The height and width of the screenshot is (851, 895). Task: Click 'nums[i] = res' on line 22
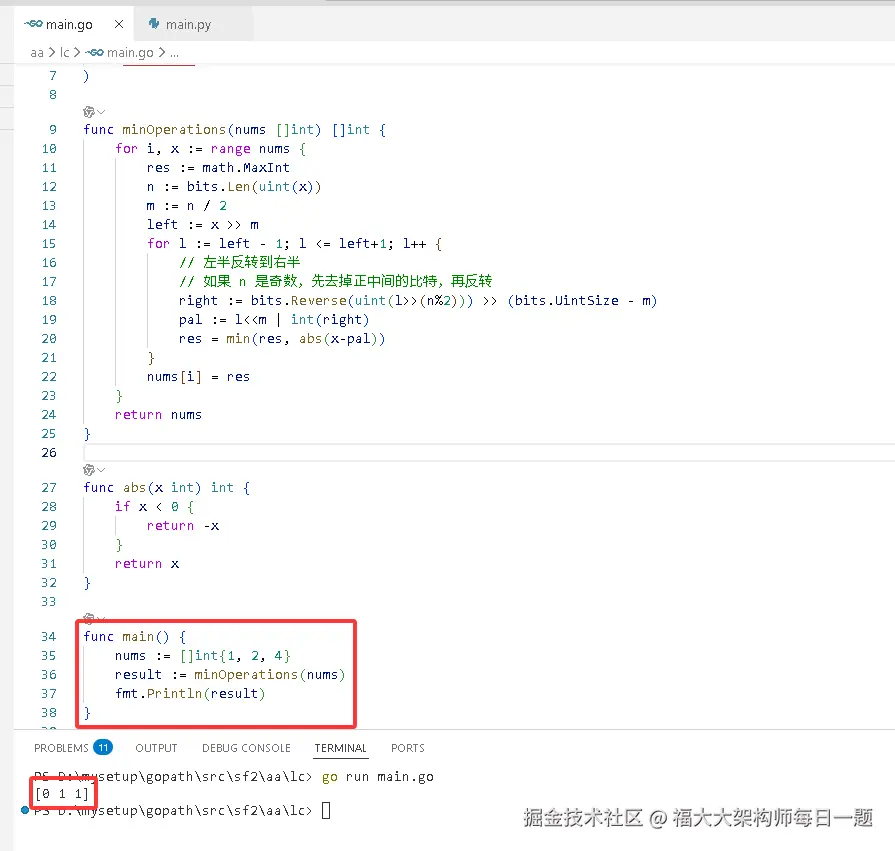coord(198,377)
